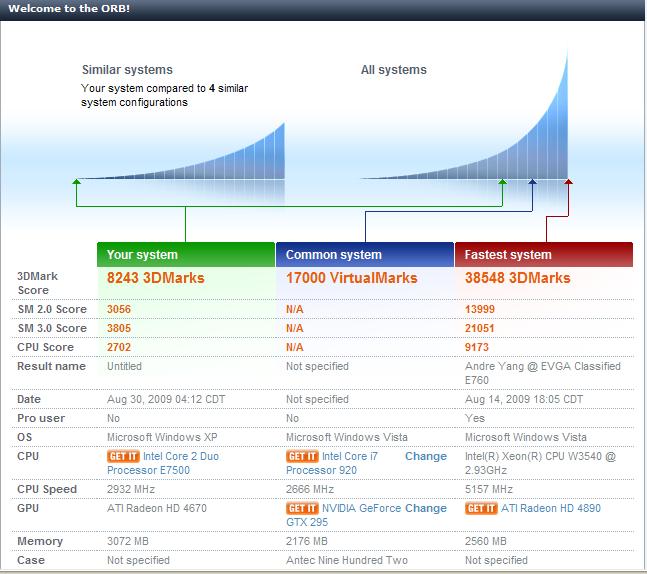Click the Welcome to the ORB! title
This screenshot has width=647, height=574.
coord(69,8)
